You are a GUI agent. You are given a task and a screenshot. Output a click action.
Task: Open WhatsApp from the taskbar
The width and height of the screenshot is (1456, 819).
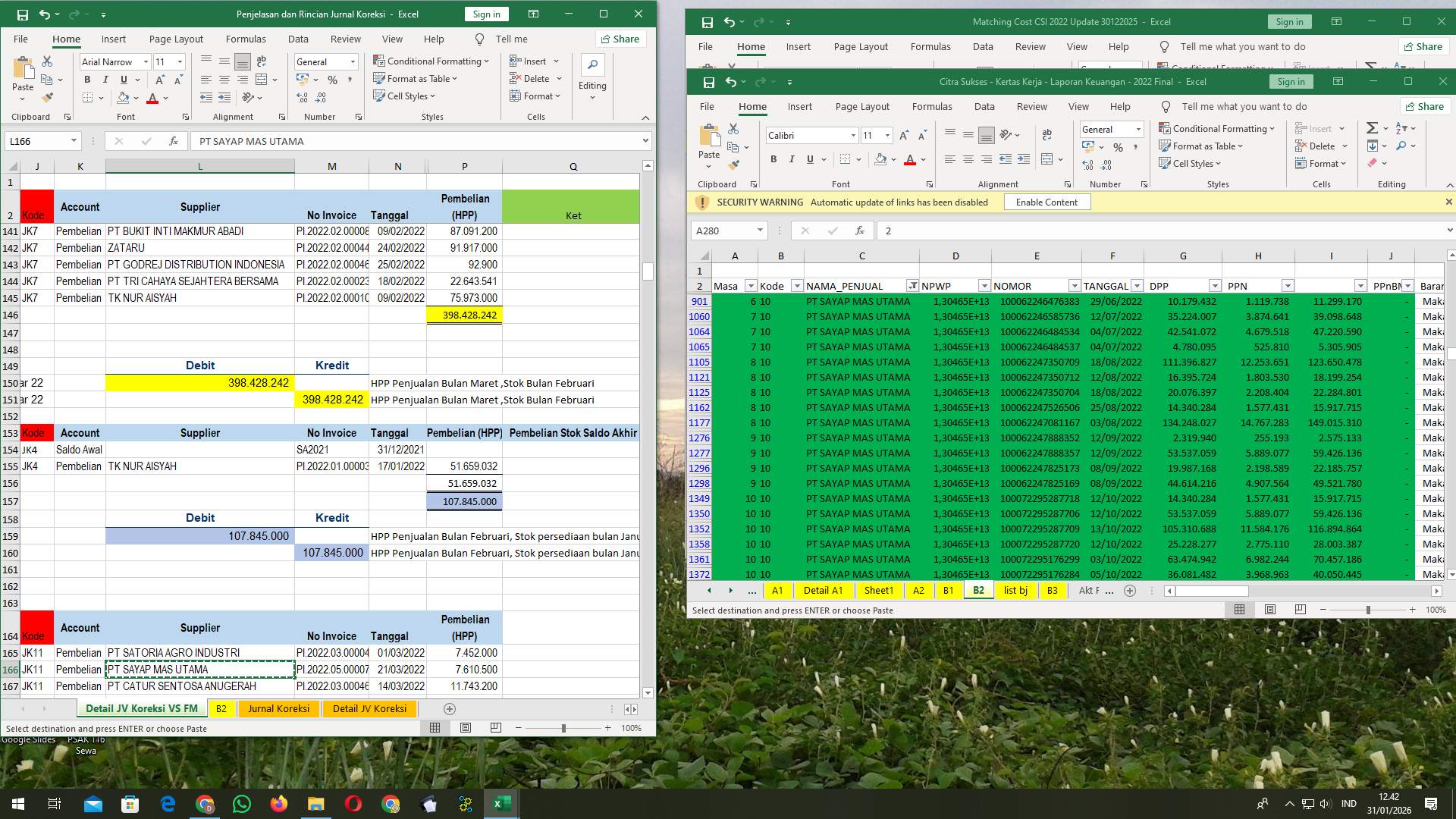(242, 804)
